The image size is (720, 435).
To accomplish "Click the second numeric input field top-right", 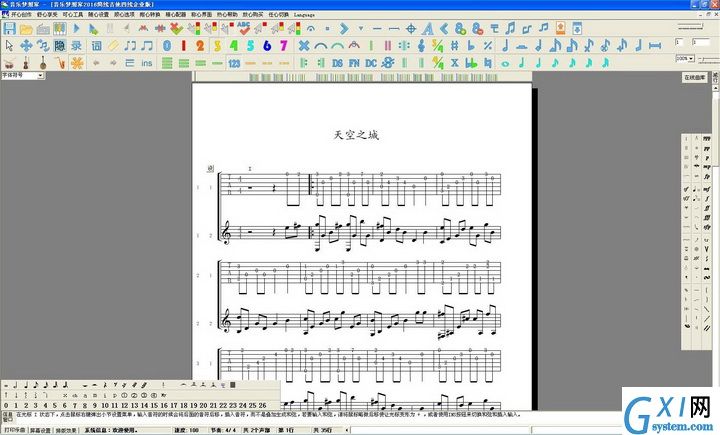I will click(x=700, y=42).
